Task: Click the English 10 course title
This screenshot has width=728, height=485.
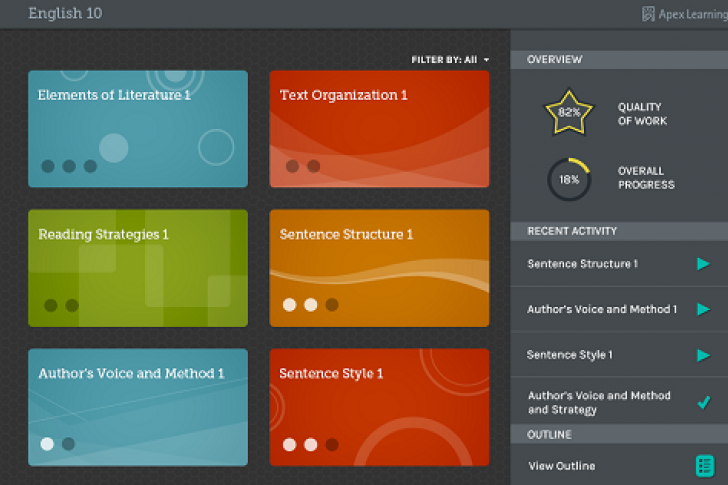Action: (65, 14)
